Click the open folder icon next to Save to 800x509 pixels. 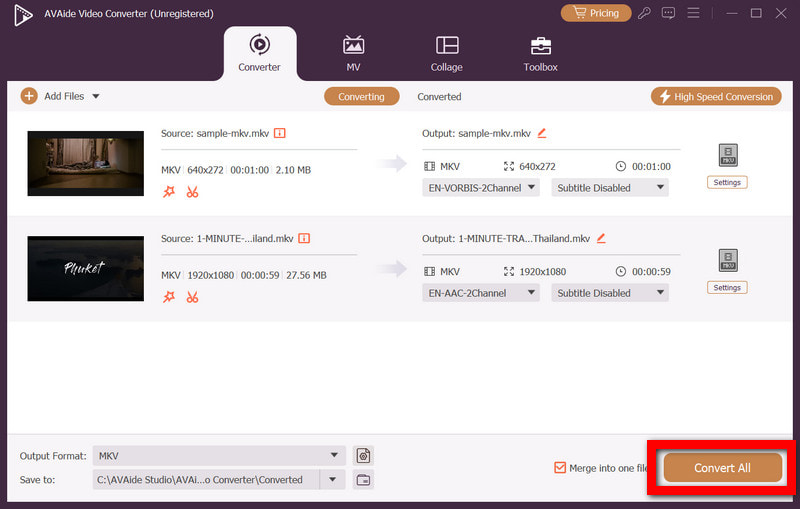(x=363, y=480)
